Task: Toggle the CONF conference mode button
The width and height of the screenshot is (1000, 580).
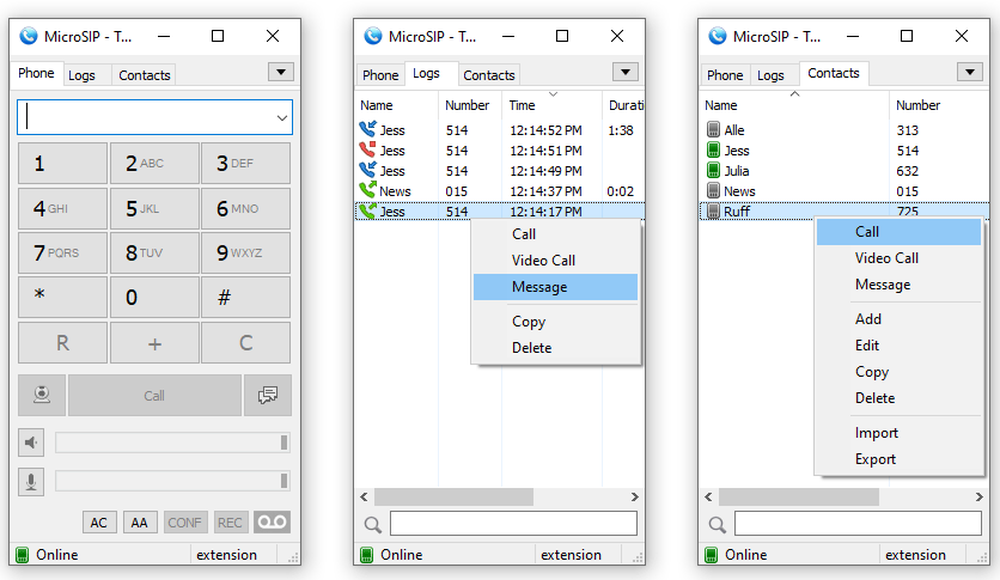Action: click(x=185, y=521)
